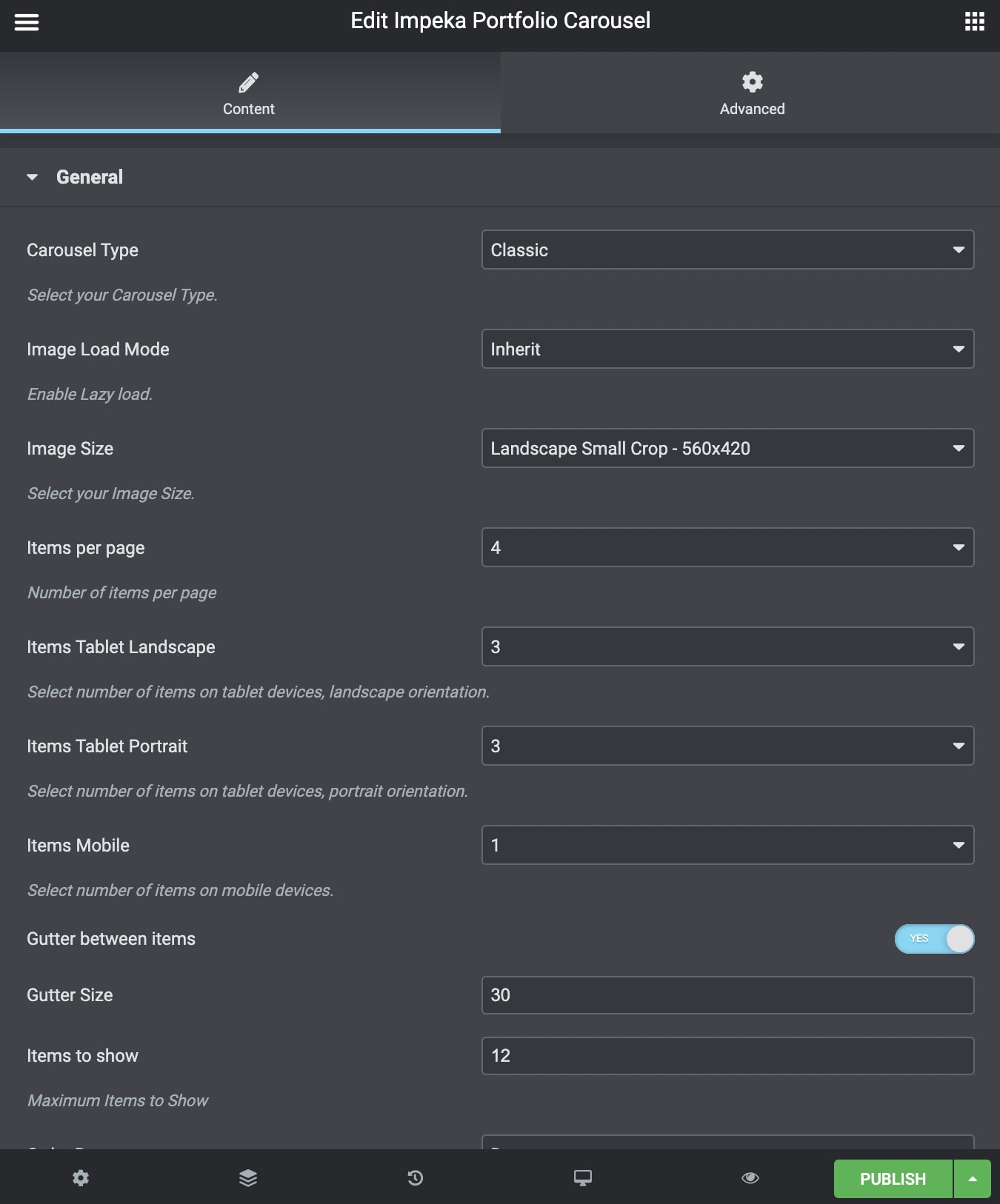Toggle Gutter between items switch

[x=934, y=939]
